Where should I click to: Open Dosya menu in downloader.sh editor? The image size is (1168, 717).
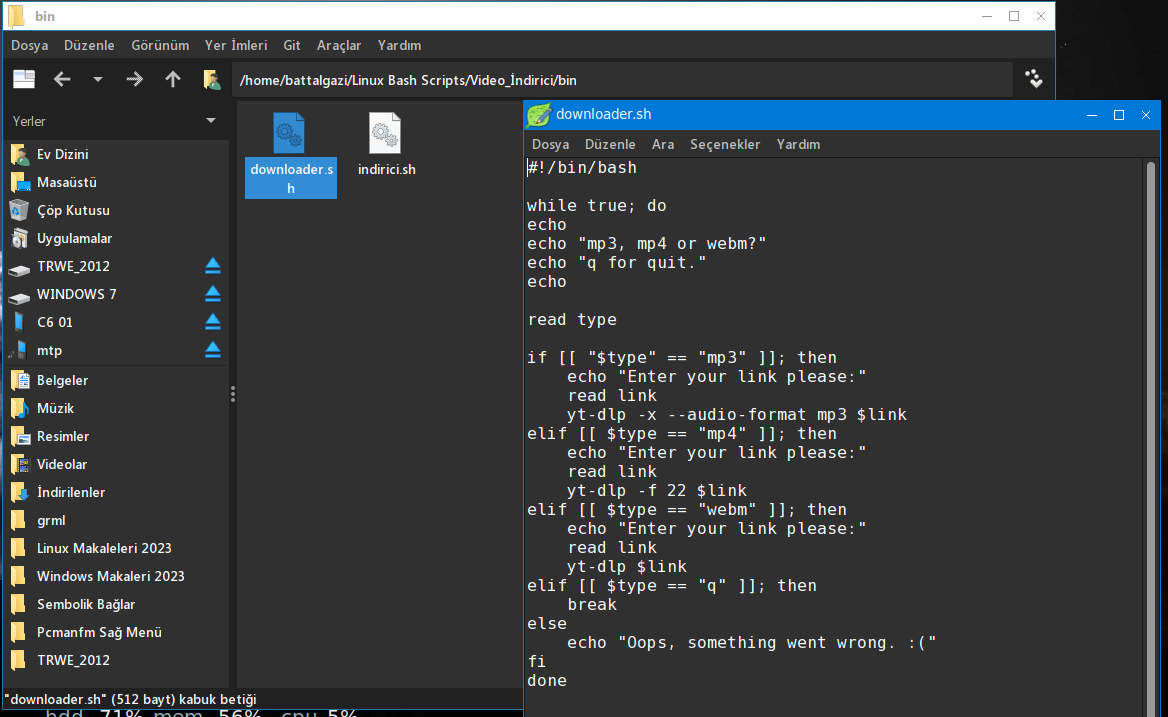click(x=550, y=144)
